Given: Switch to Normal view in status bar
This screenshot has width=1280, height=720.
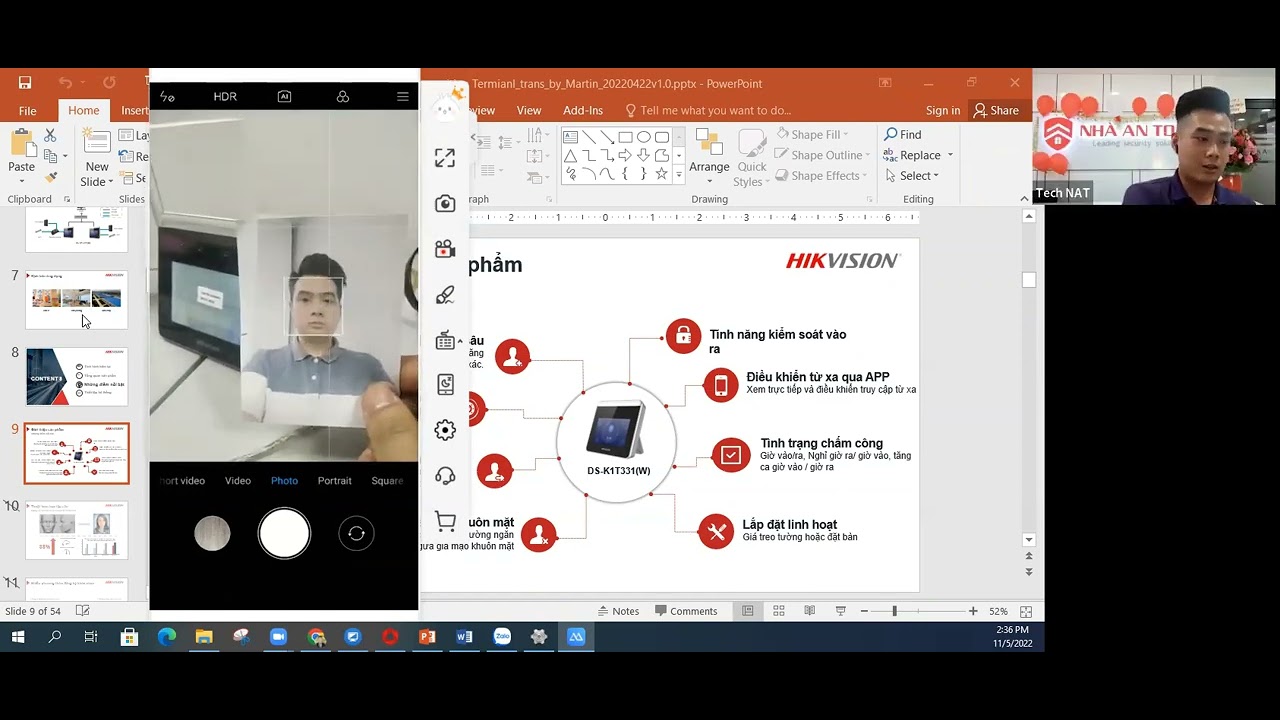Looking at the screenshot, I should point(748,611).
